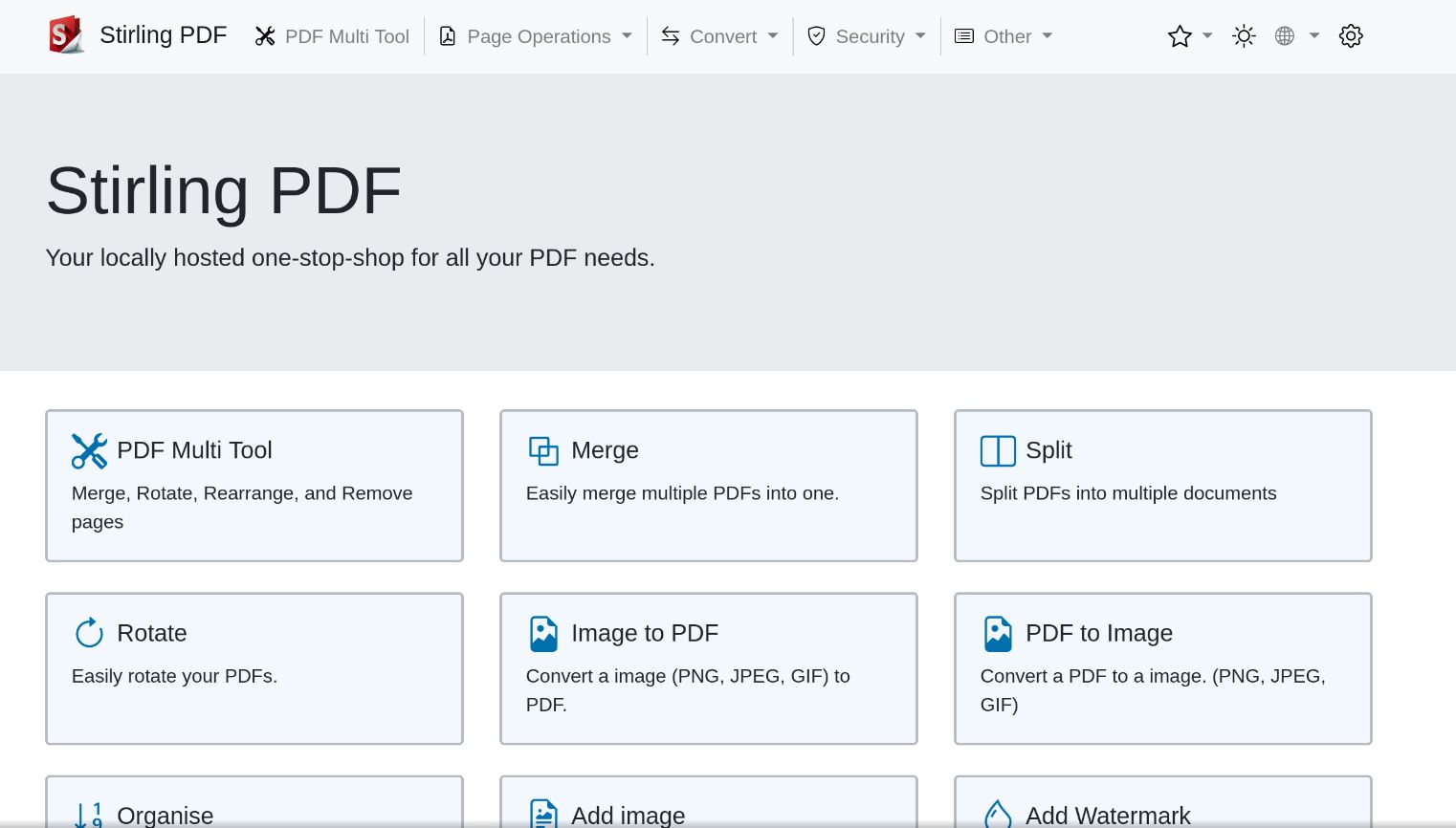The image size is (1456, 828).
Task: Click the Split two-panel icon
Action: pos(998,450)
